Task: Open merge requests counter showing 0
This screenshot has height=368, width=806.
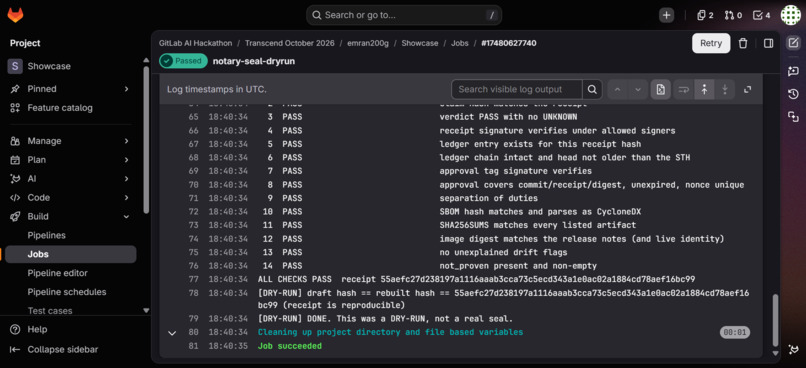Action: tap(733, 15)
